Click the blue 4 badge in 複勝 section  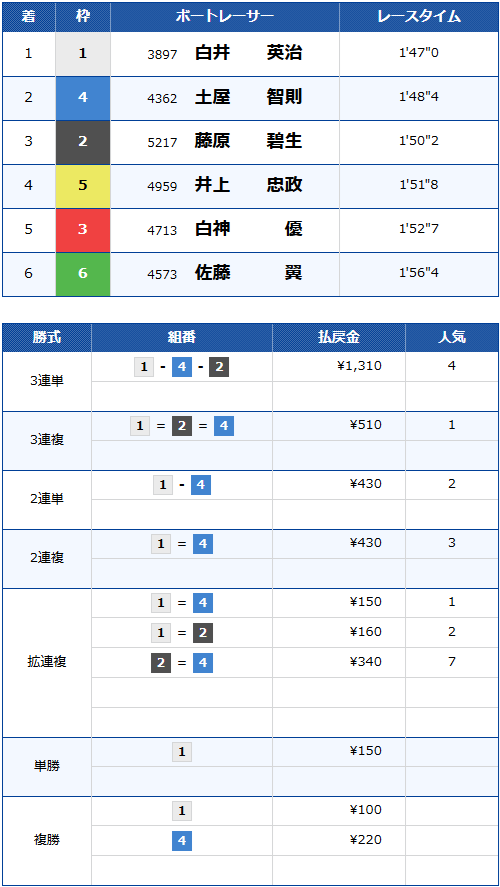(182, 841)
